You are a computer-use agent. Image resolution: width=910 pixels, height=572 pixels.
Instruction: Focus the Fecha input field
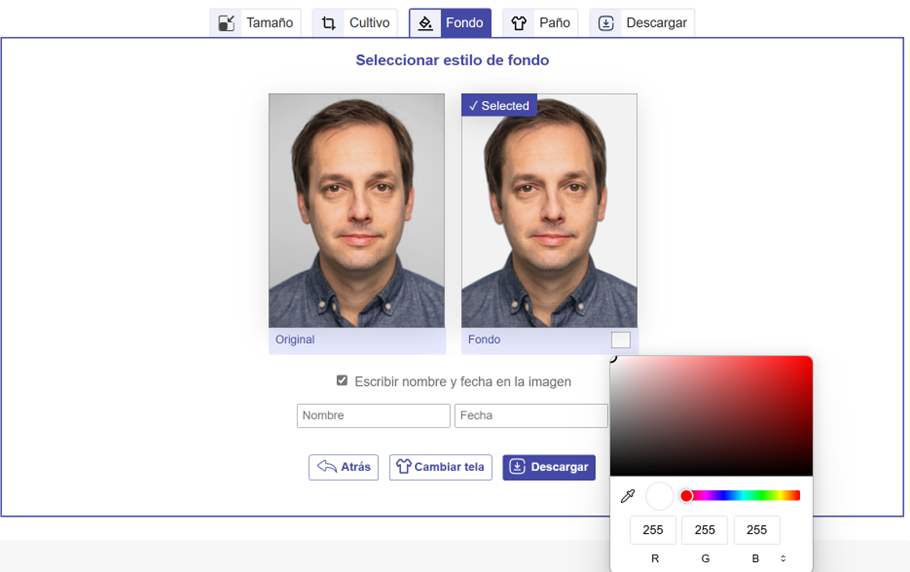(531, 416)
